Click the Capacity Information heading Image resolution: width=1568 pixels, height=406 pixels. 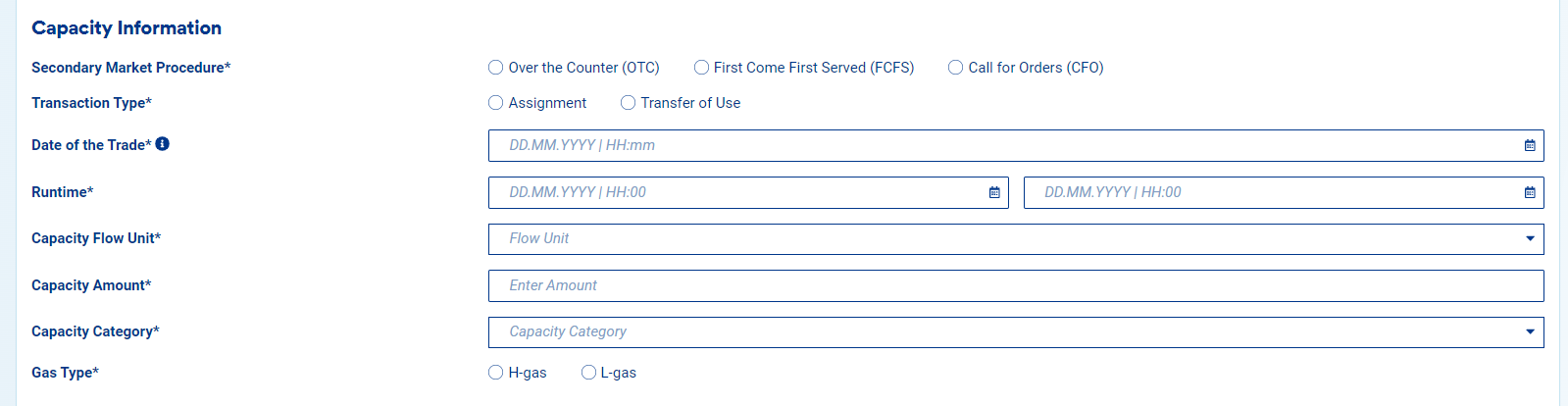[126, 27]
